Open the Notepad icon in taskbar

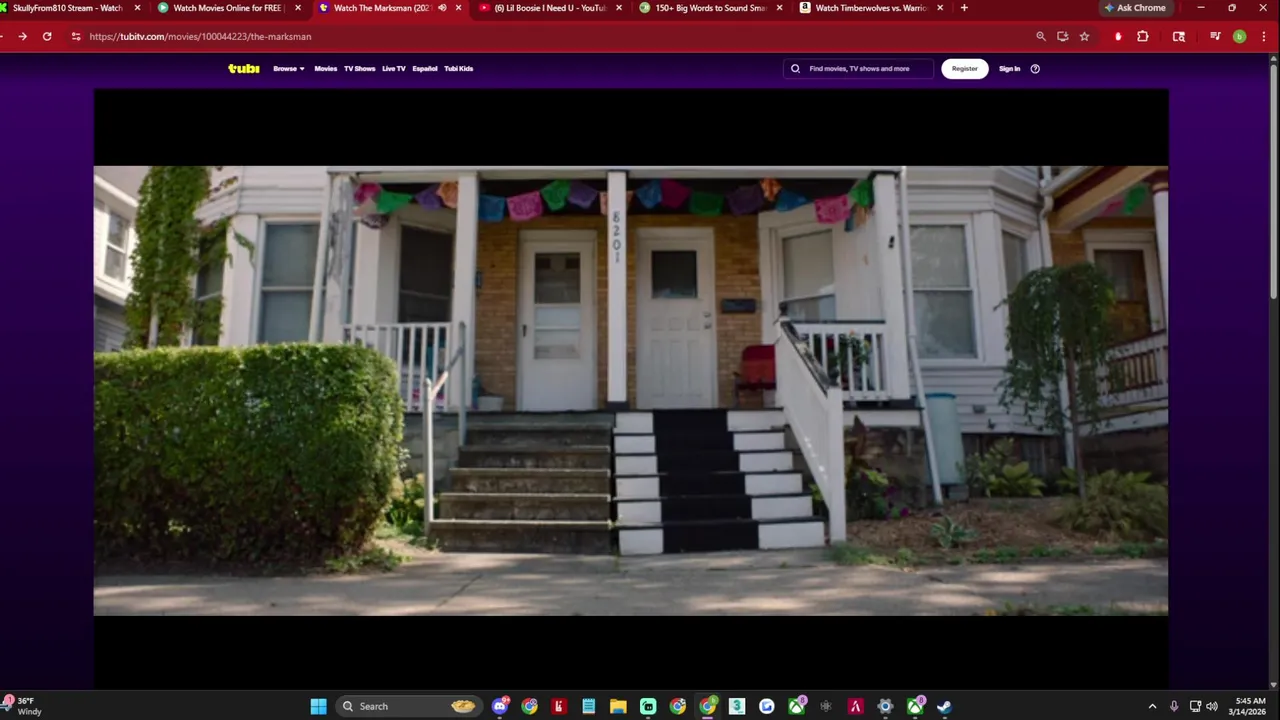[589, 707]
